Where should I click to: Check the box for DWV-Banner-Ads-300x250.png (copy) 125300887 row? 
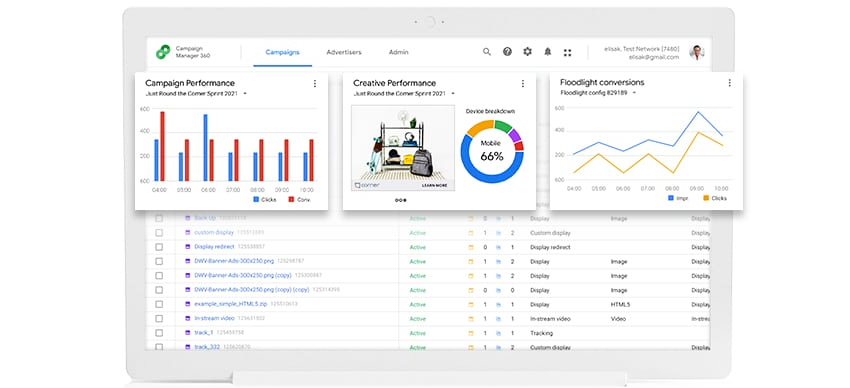[159, 275]
